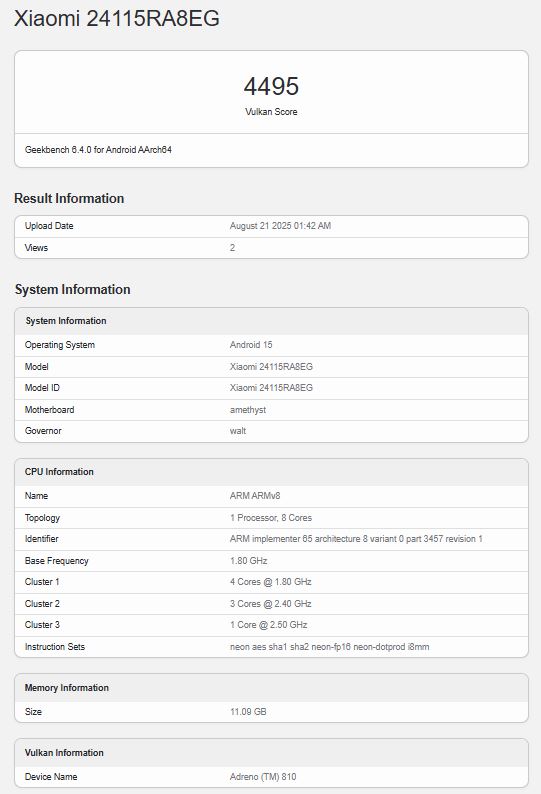Select the memory Size value 11.09 GB

point(248,712)
